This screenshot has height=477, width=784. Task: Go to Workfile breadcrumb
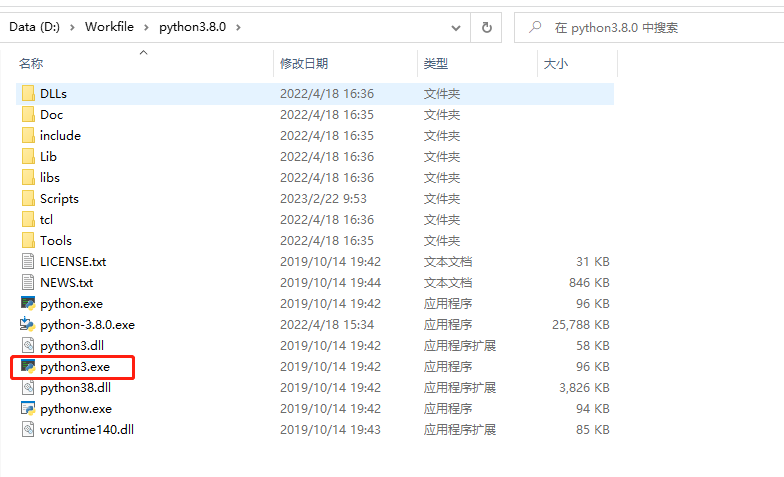click(x=109, y=27)
